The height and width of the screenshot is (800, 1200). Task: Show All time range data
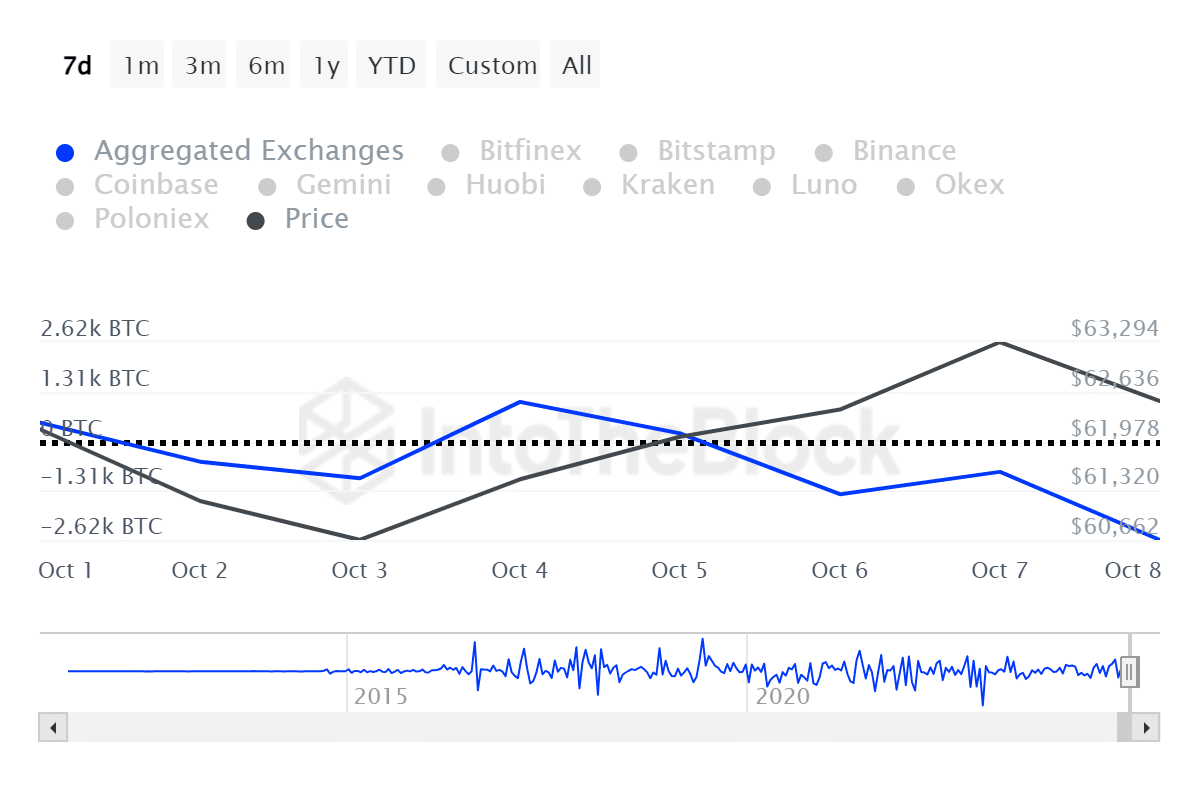[x=577, y=65]
